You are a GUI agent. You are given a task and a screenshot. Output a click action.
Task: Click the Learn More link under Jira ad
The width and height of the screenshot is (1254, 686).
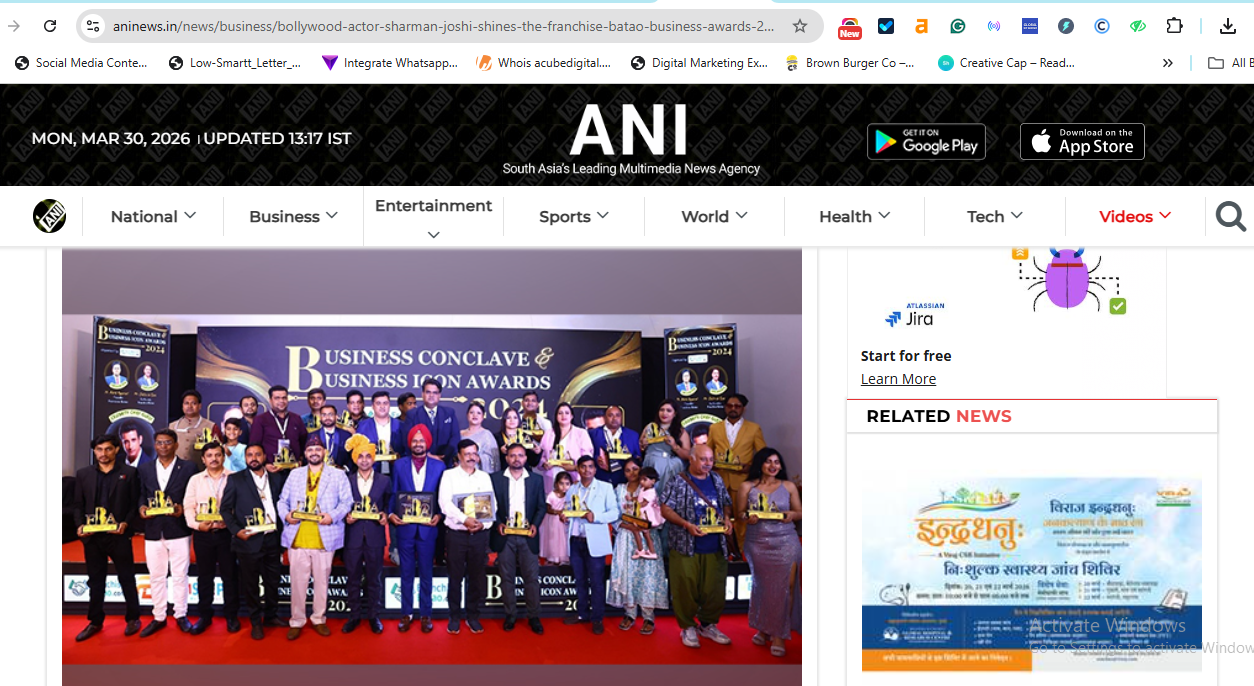898,378
